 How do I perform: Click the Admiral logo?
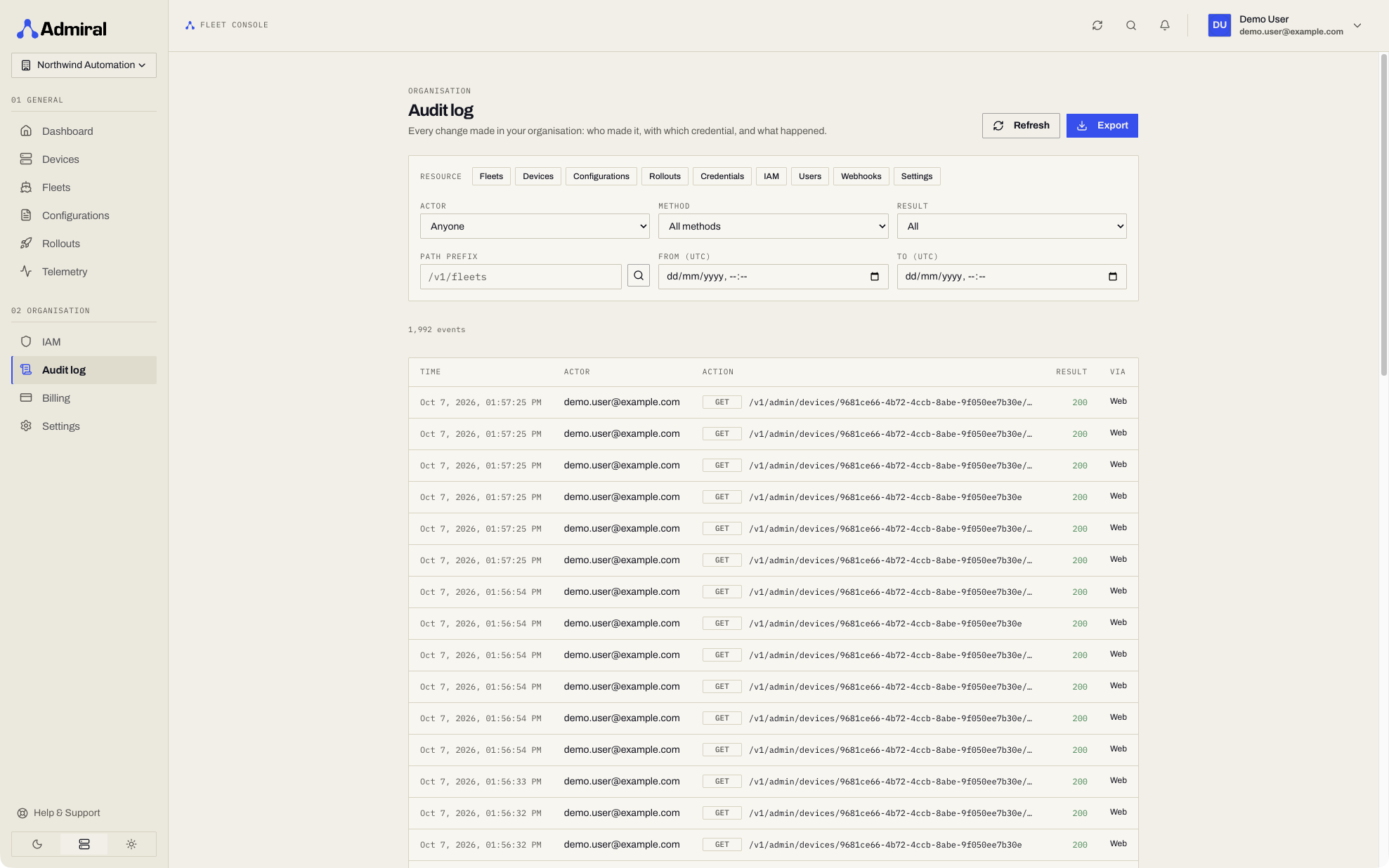tap(62, 29)
